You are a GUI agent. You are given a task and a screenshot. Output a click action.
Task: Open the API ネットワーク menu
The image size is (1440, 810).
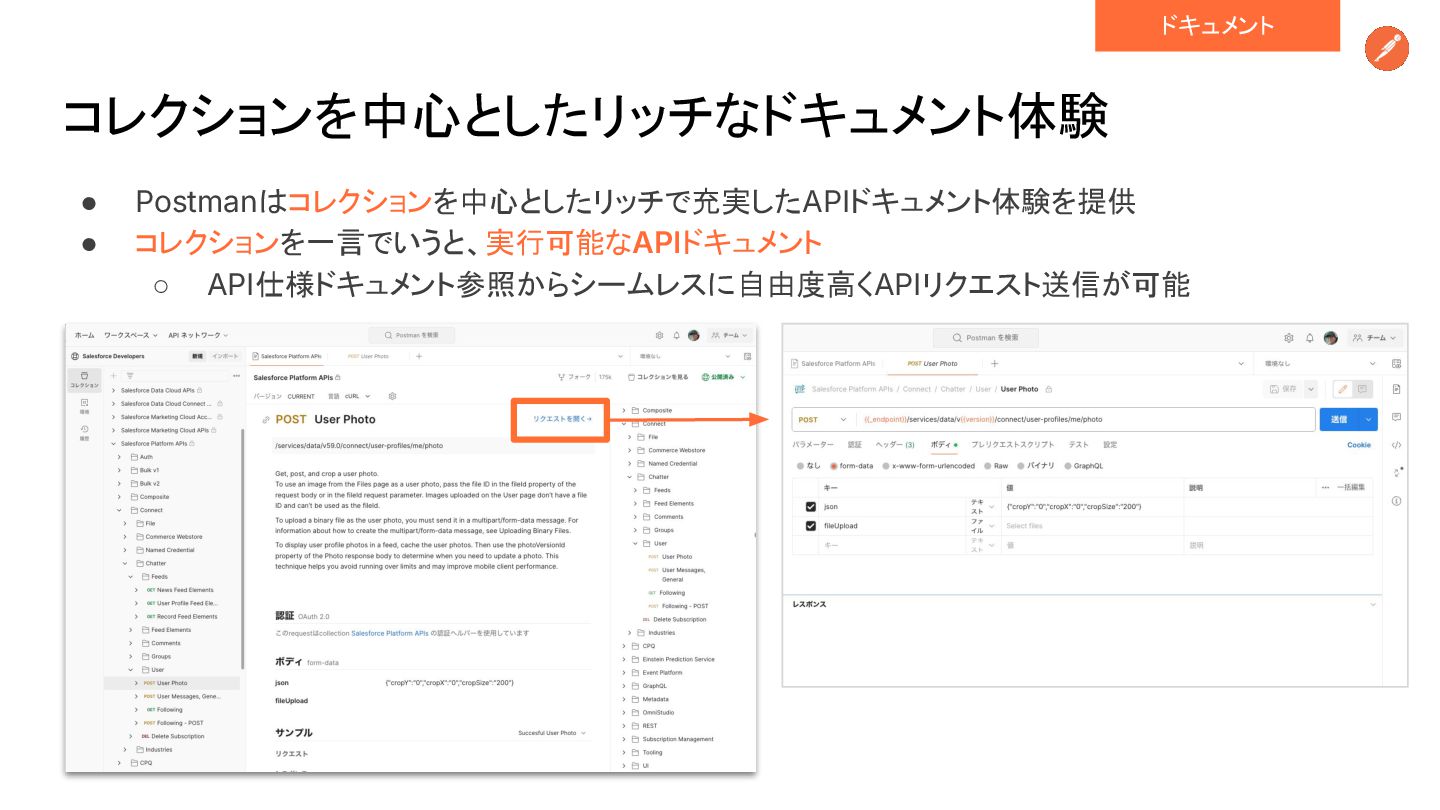tap(198, 336)
